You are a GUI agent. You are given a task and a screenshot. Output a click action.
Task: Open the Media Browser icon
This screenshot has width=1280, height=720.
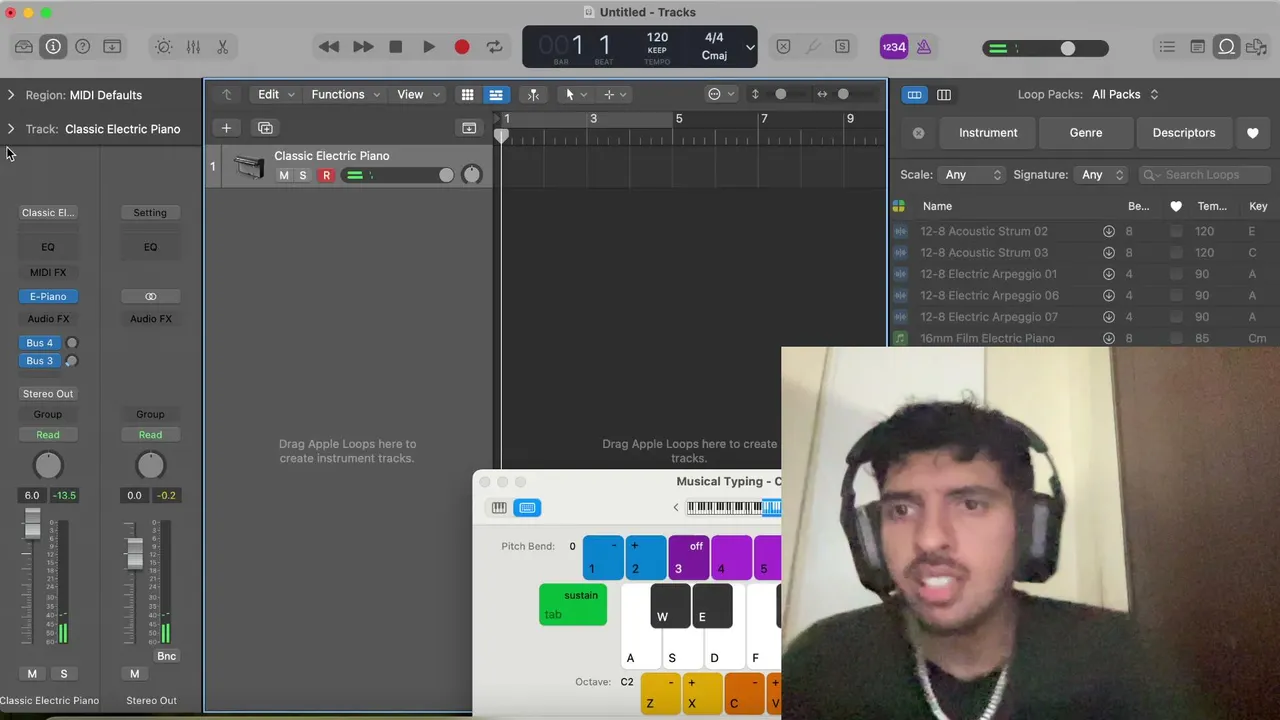click(x=1255, y=47)
